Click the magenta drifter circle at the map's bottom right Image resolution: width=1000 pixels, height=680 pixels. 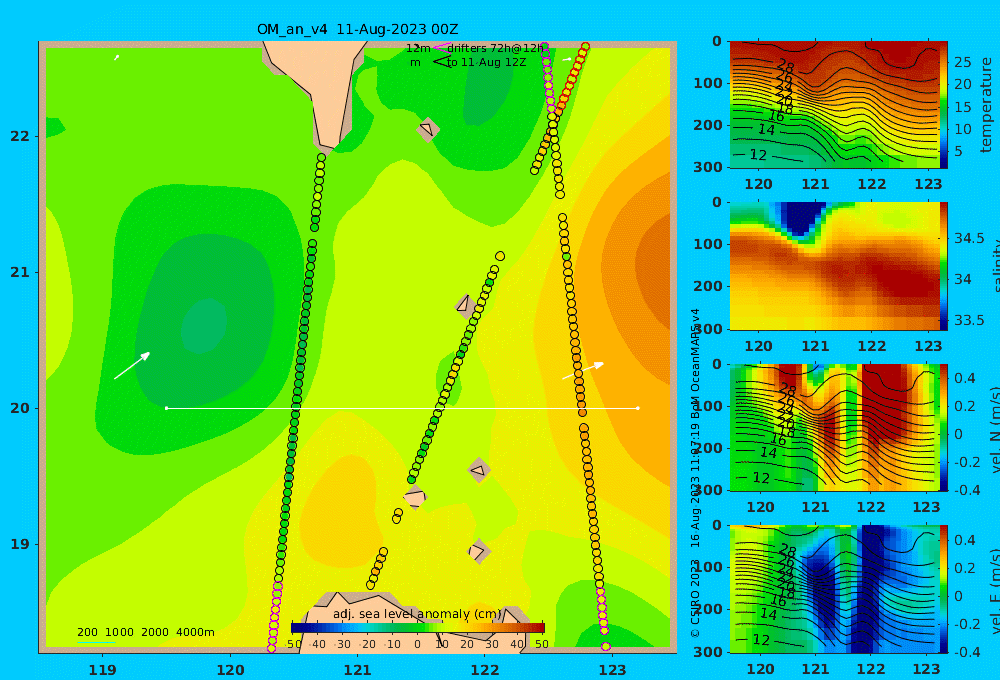(606, 646)
